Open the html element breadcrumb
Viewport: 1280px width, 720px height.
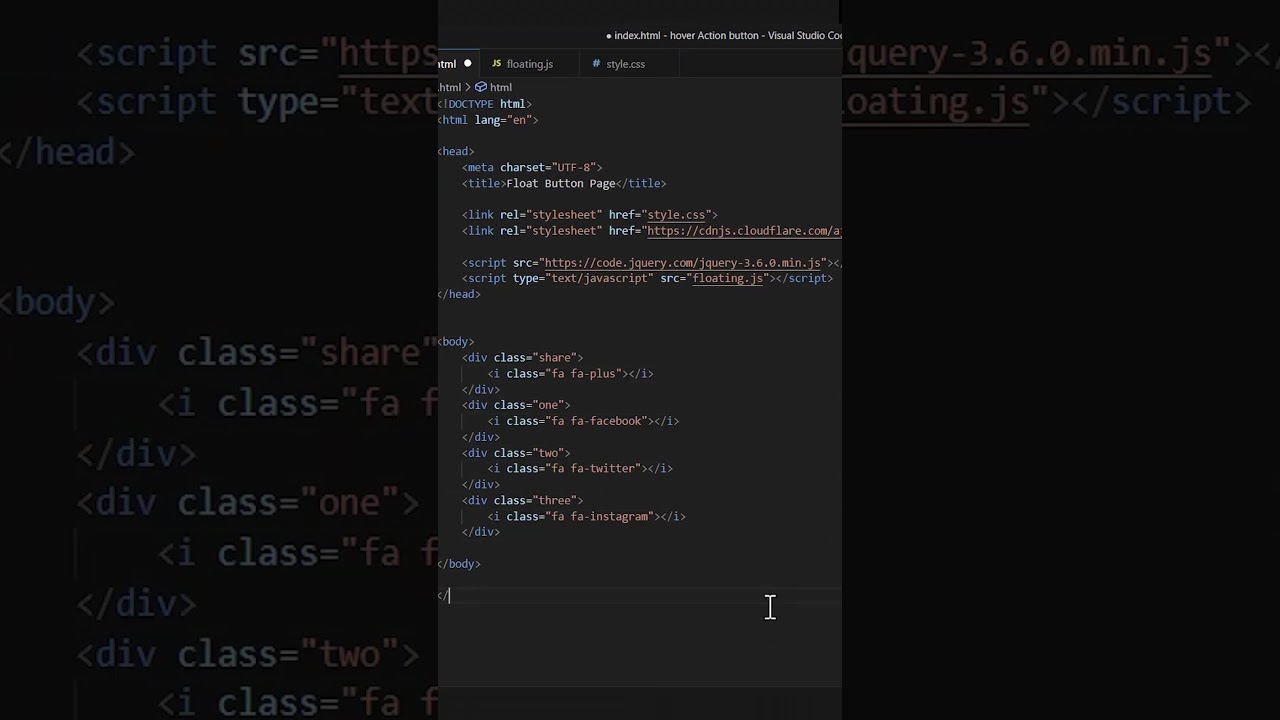pyautogui.click(x=501, y=87)
